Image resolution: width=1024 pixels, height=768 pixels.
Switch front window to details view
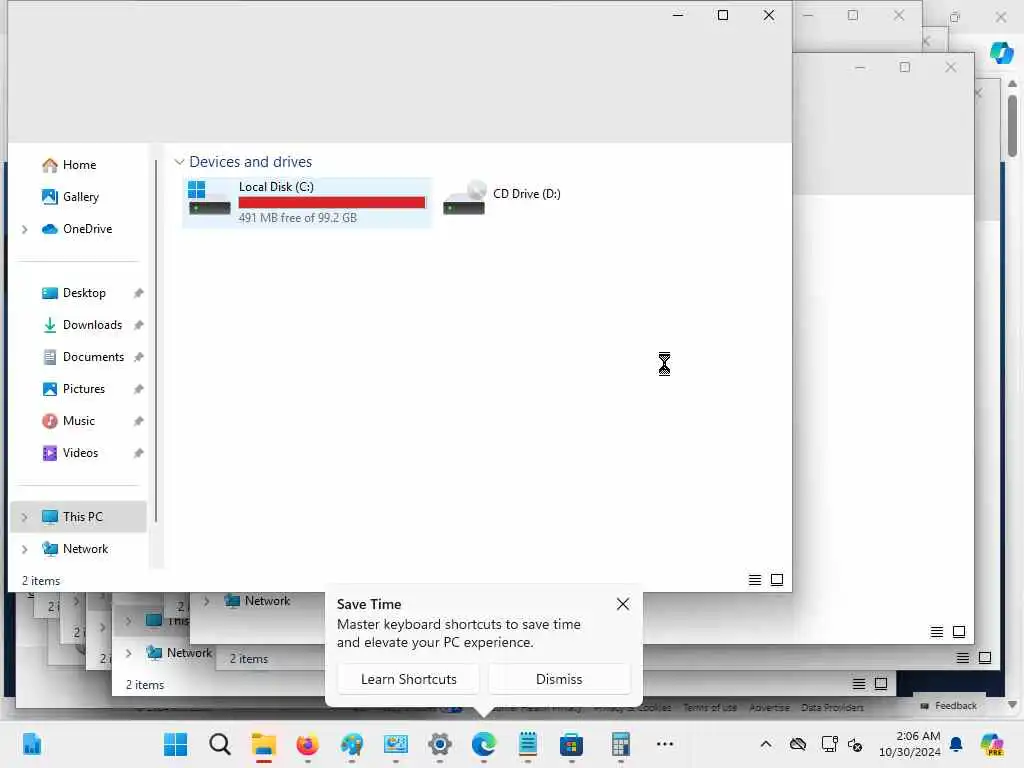(x=755, y=580)
